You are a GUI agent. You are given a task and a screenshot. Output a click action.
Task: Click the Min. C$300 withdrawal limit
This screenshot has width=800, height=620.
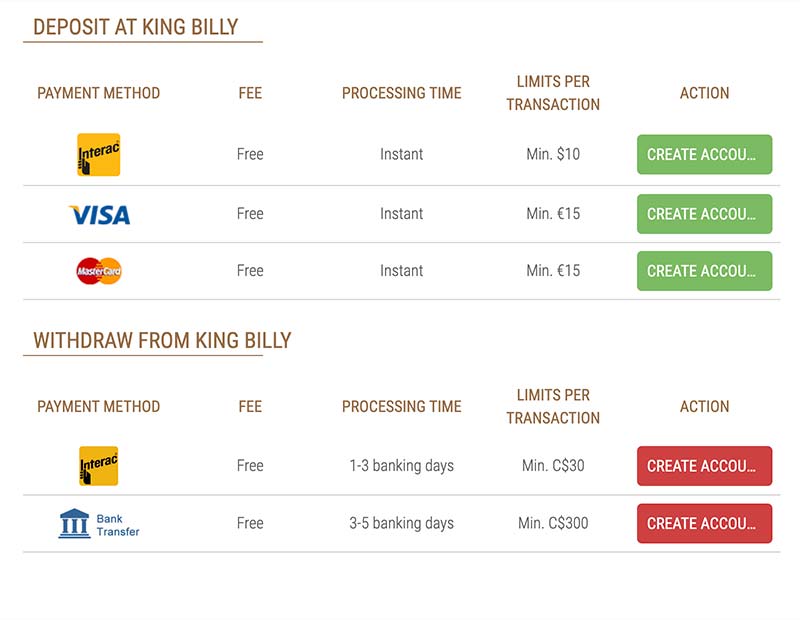click(x=553, y=523)
